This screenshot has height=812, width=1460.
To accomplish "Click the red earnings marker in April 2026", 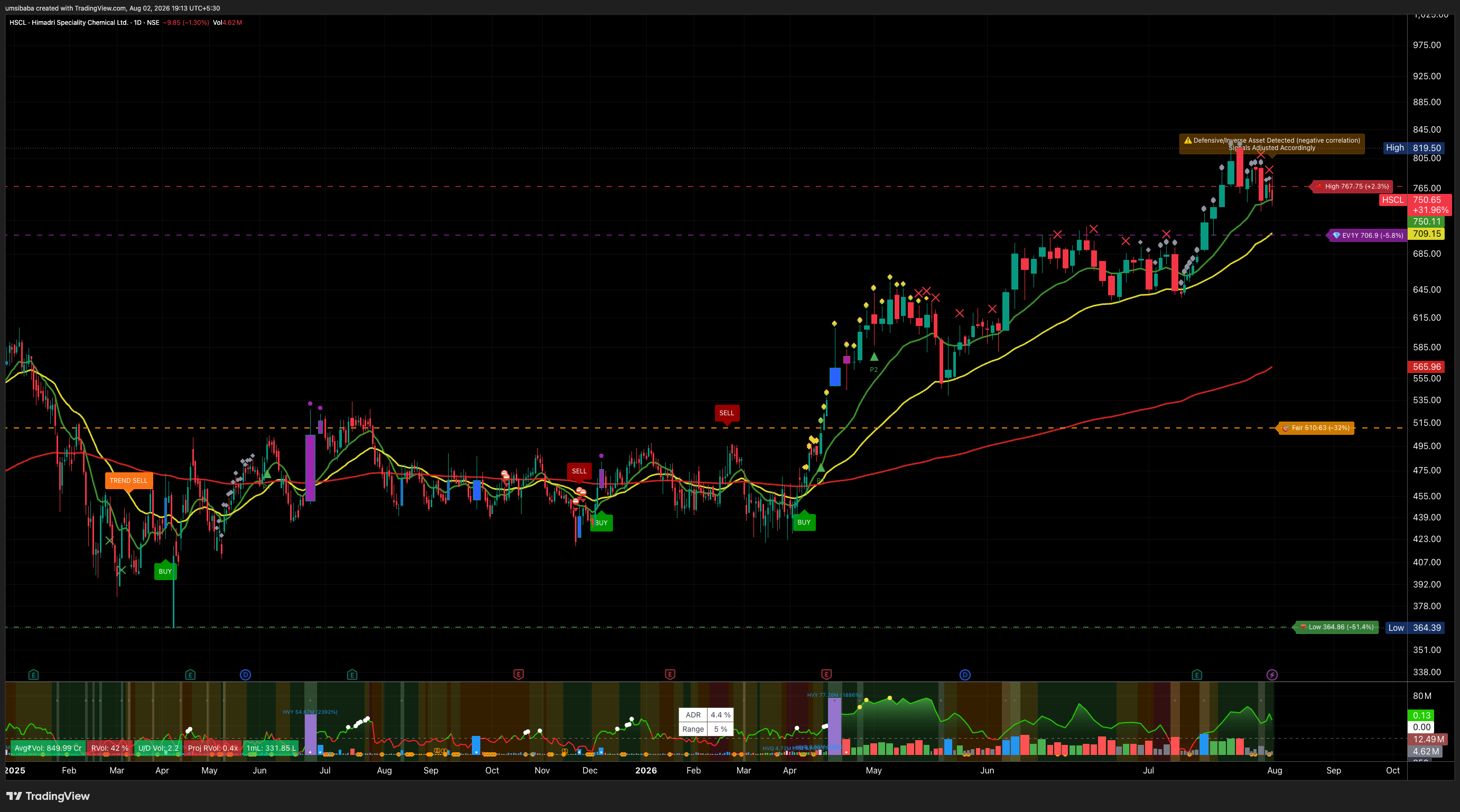I will pos(826,674).
